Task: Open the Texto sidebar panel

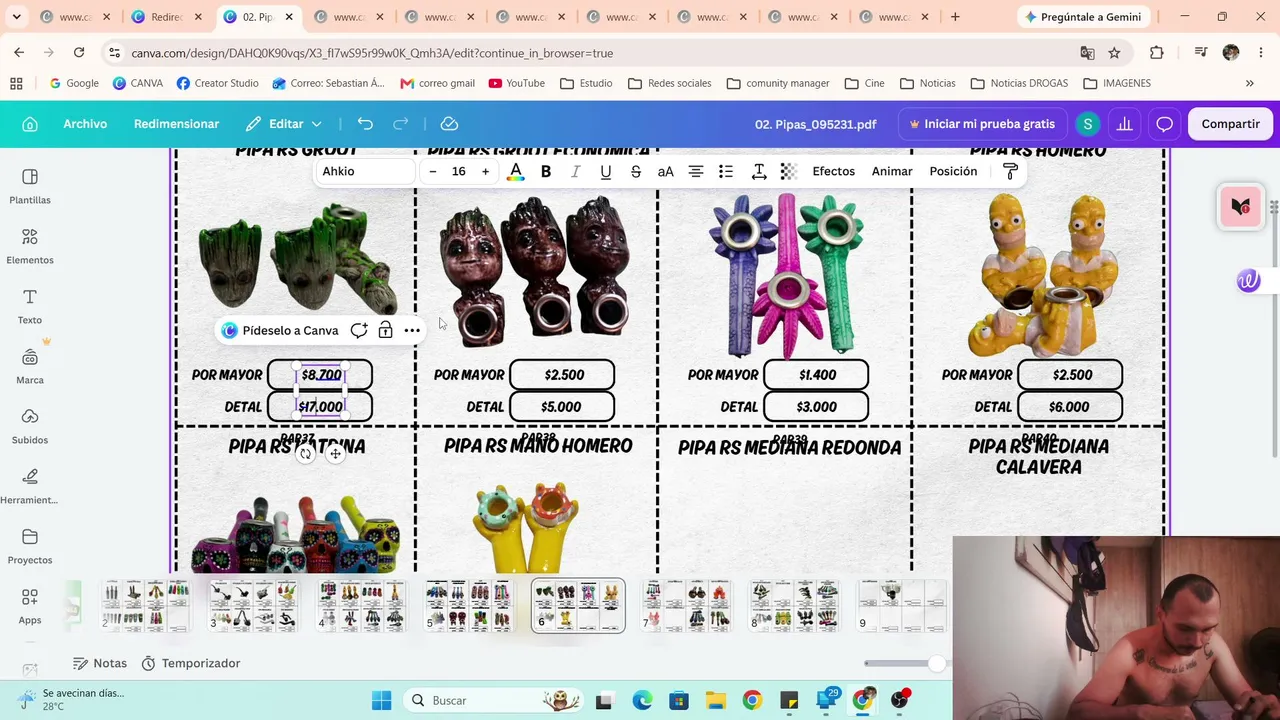Action: 30,306
